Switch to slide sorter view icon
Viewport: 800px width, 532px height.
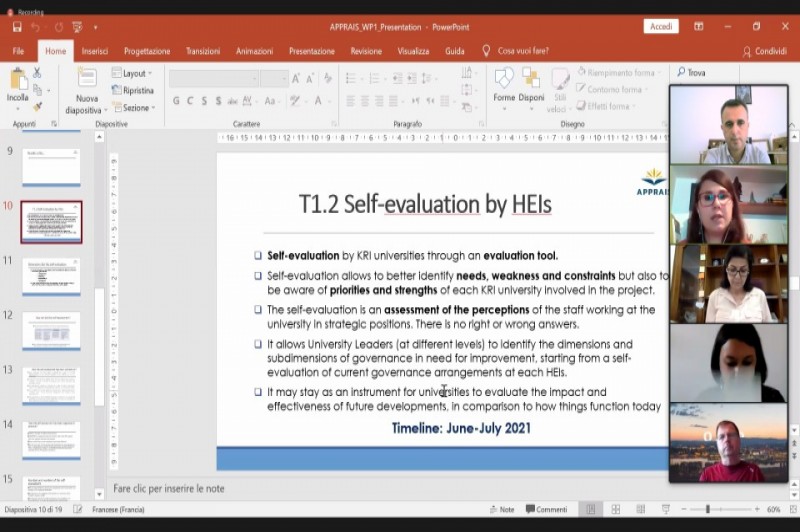point(616,509)
